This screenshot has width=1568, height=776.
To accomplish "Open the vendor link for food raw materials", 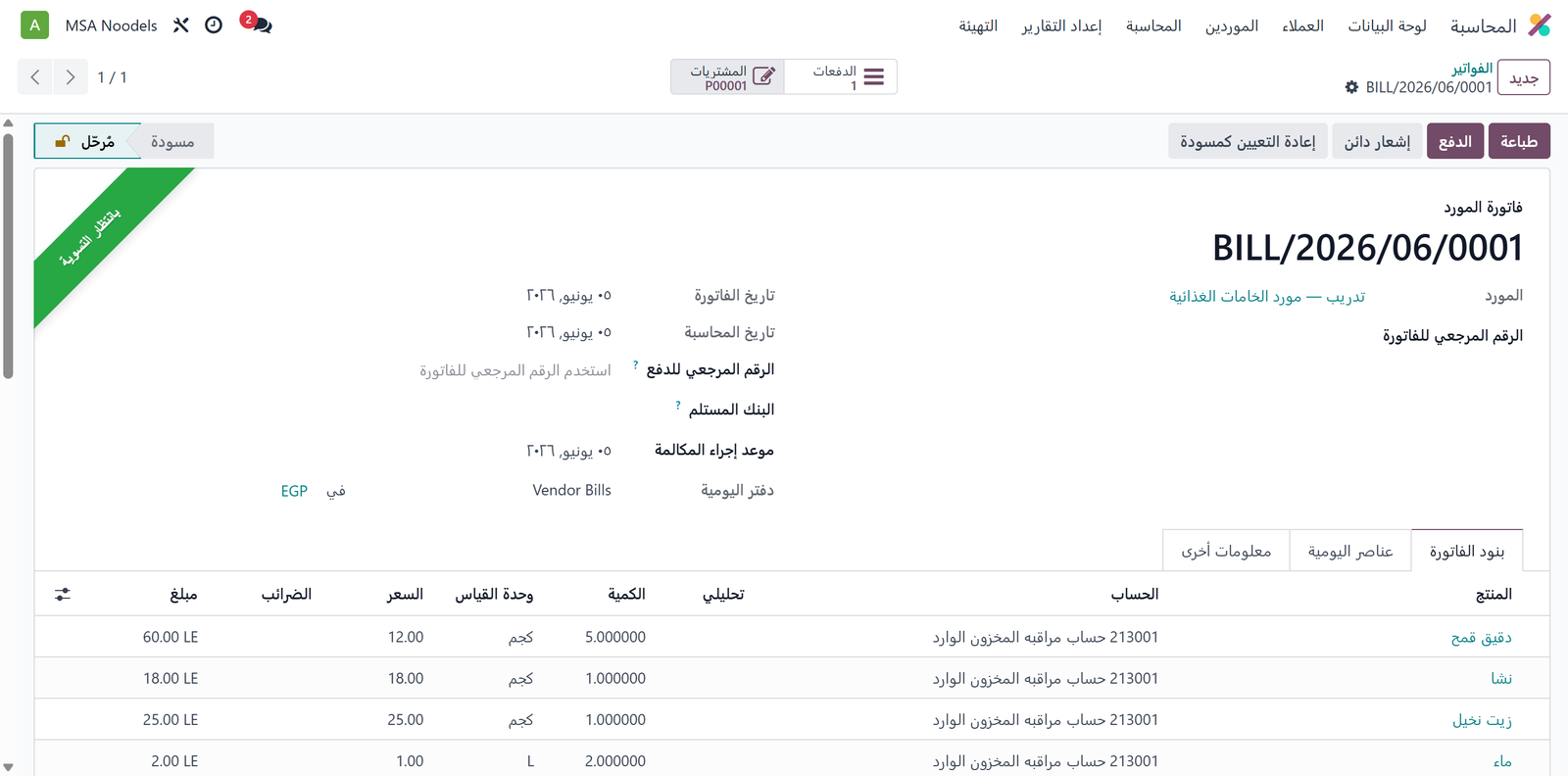I will coord(1266,296).
